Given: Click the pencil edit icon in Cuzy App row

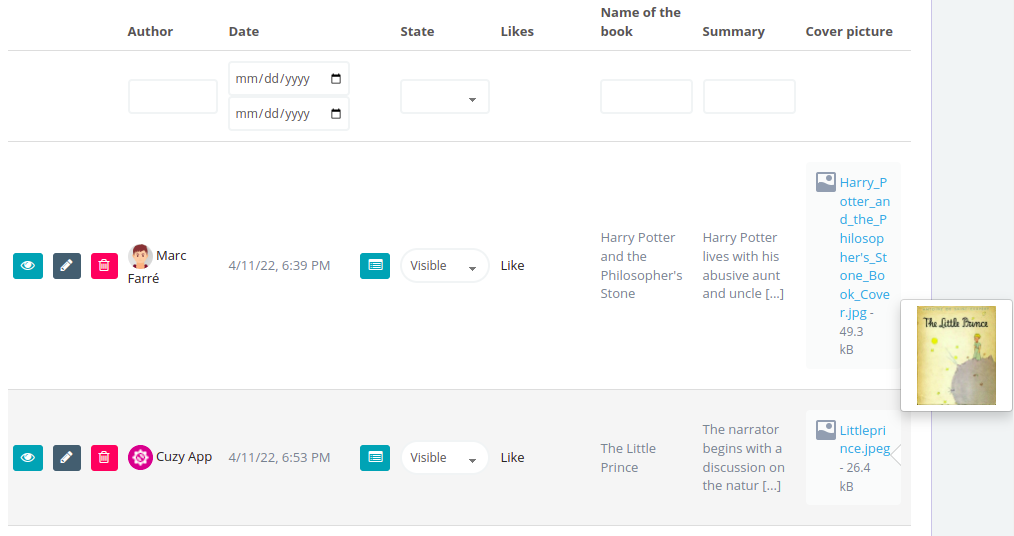Looking at the screenshot, I should pyautogui.click(x=67, y=458).
